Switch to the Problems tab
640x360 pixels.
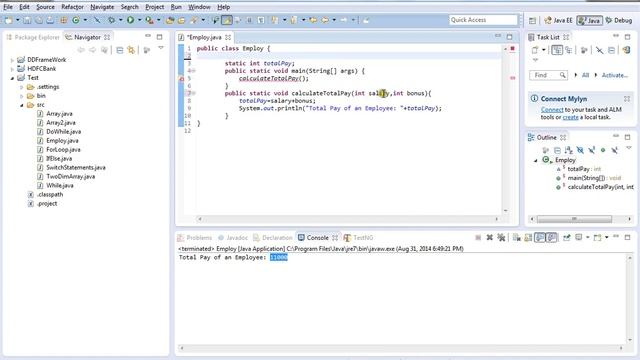195,238
